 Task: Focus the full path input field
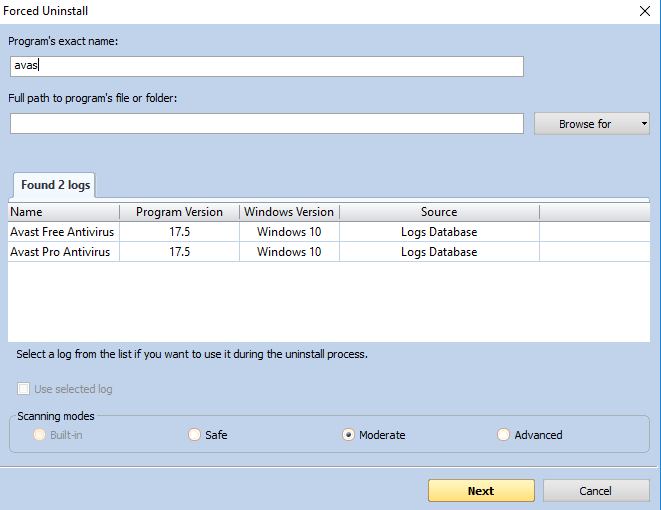[x=267, y=123]
